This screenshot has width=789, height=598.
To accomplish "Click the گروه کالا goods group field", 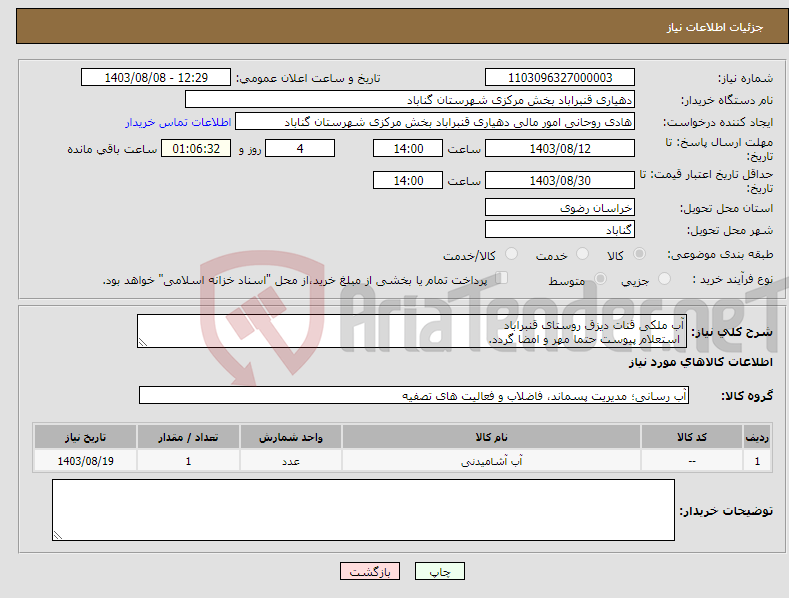I will click(414, 396).
